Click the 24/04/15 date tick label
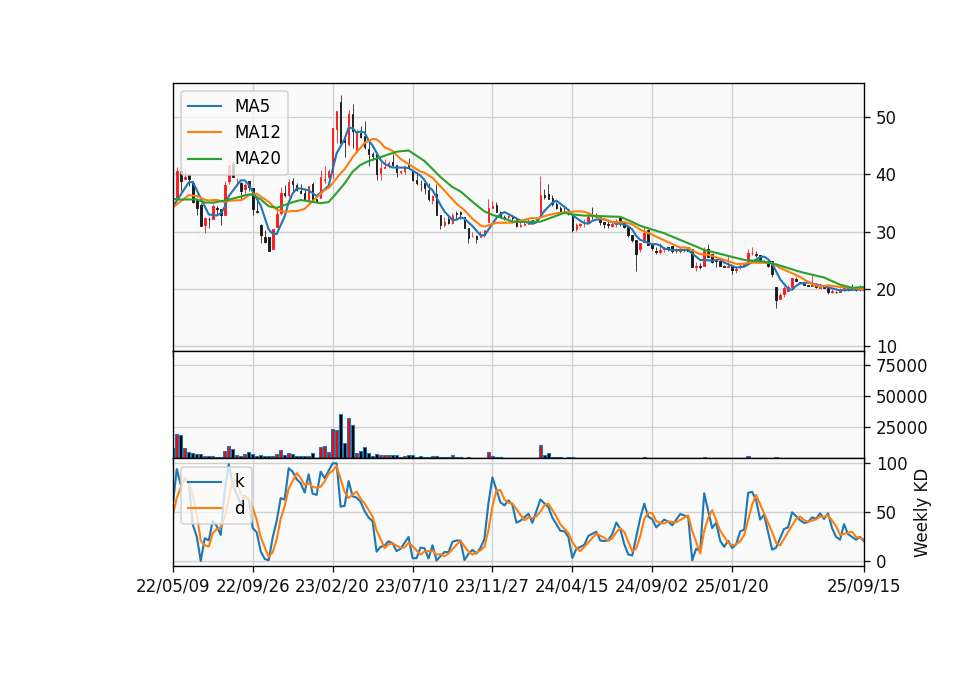Screen dimensions: 960x690 click(572, 586)
